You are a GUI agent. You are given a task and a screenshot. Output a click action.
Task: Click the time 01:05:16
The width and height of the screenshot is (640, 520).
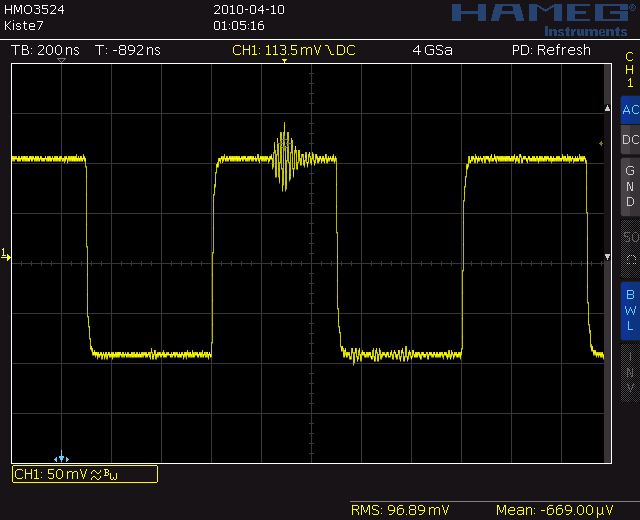[239, 26]
